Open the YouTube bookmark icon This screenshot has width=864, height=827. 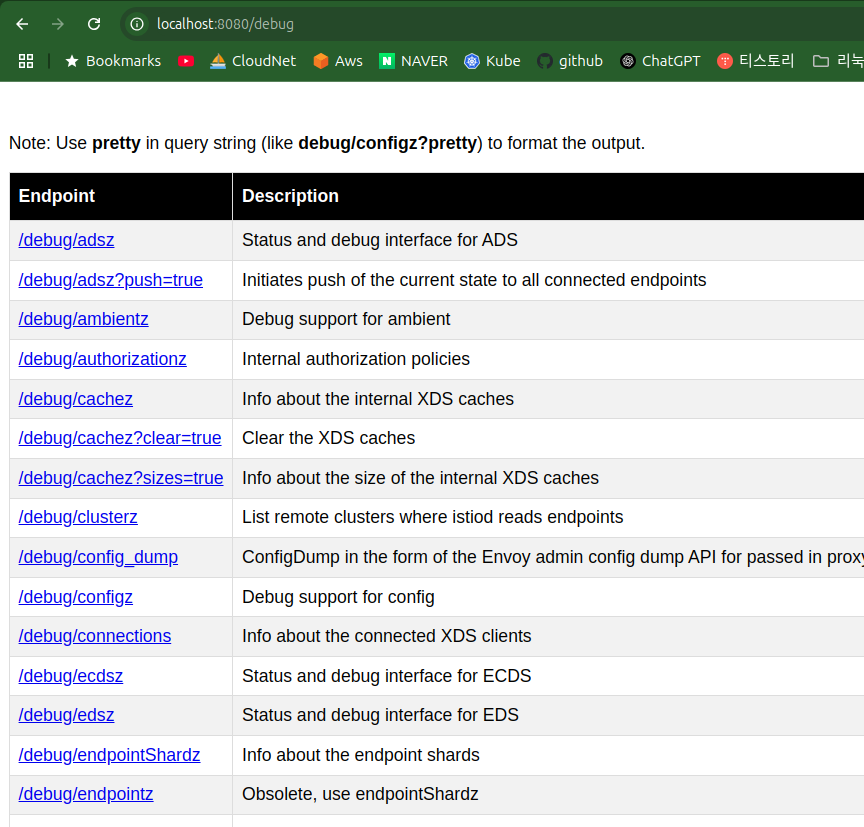(186, 61)
